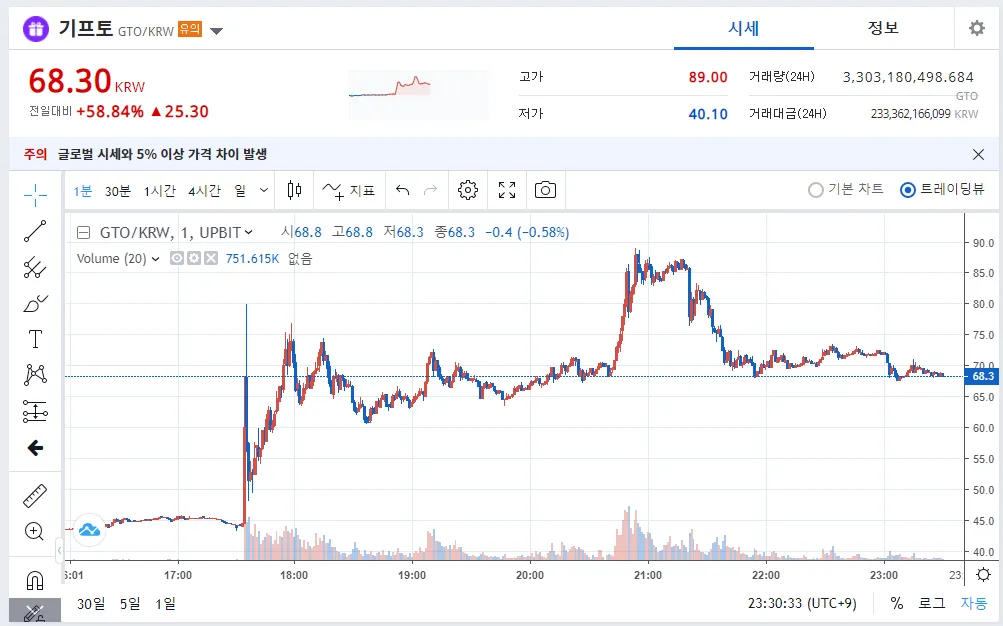Expand the Volume (20) indicator chevron

click(x=155, y=259)
